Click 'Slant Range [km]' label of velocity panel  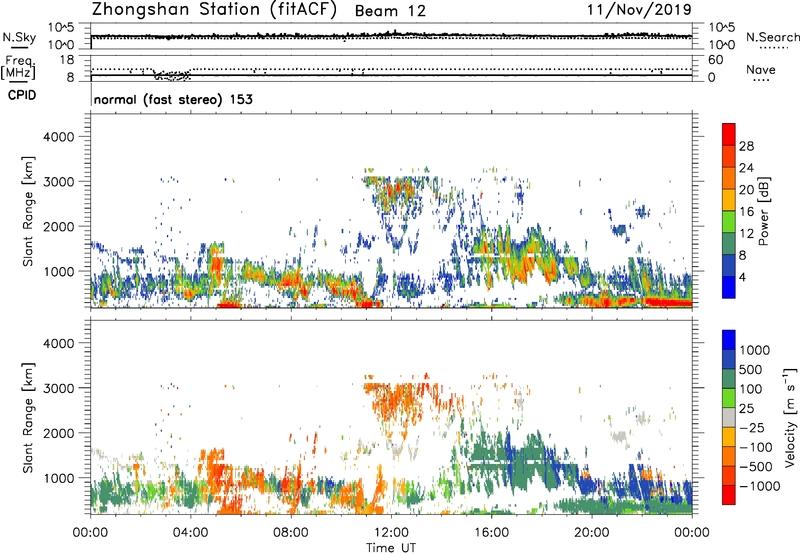click(x=28, y=417)
